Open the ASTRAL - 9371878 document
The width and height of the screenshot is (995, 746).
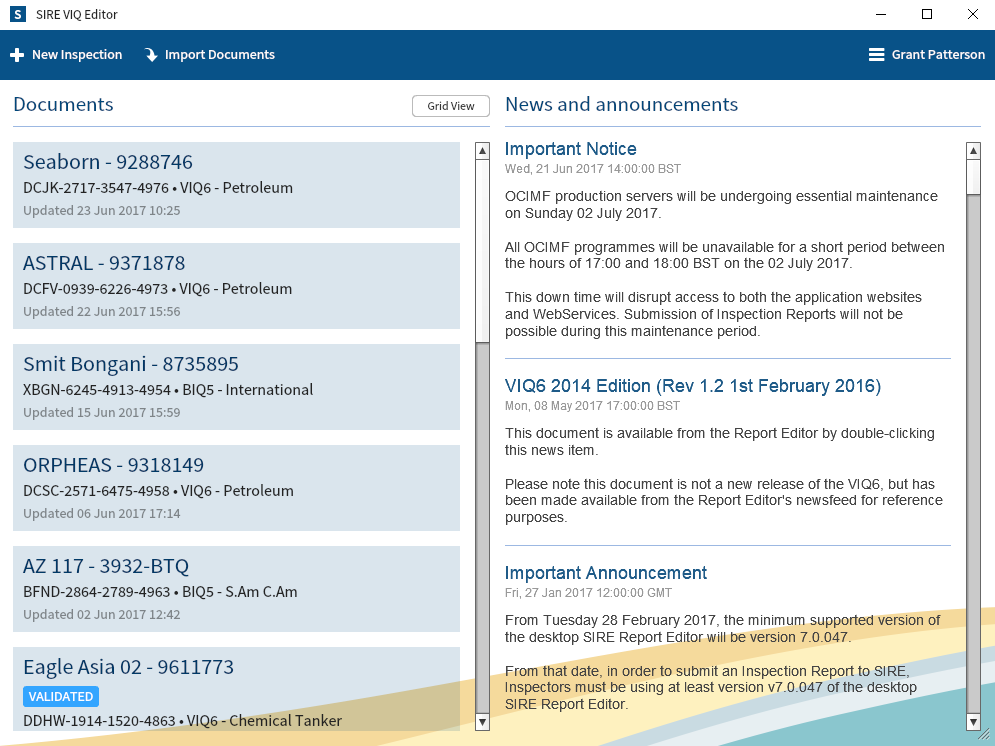[236, 285]
